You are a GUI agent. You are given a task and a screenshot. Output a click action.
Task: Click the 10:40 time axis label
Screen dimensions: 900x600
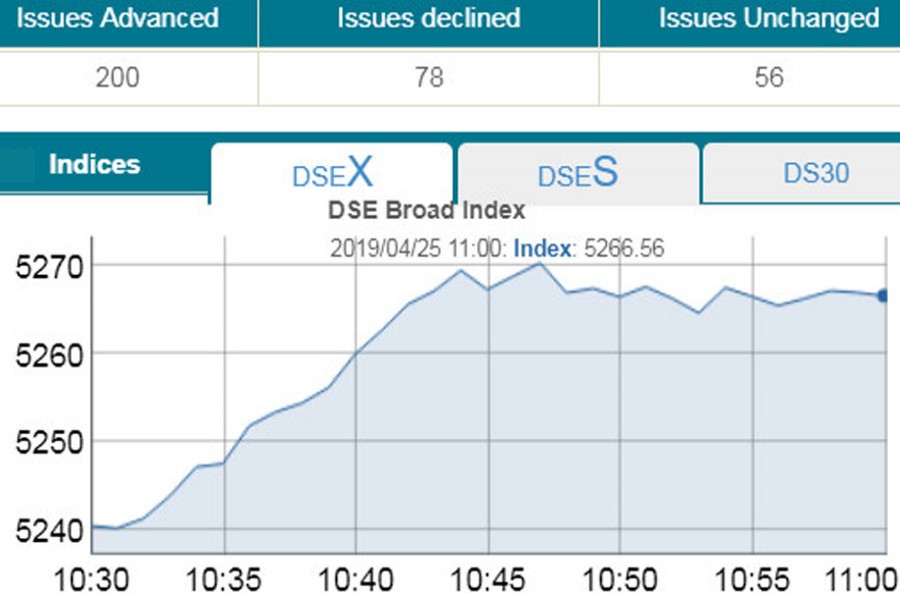click(356, 580)
